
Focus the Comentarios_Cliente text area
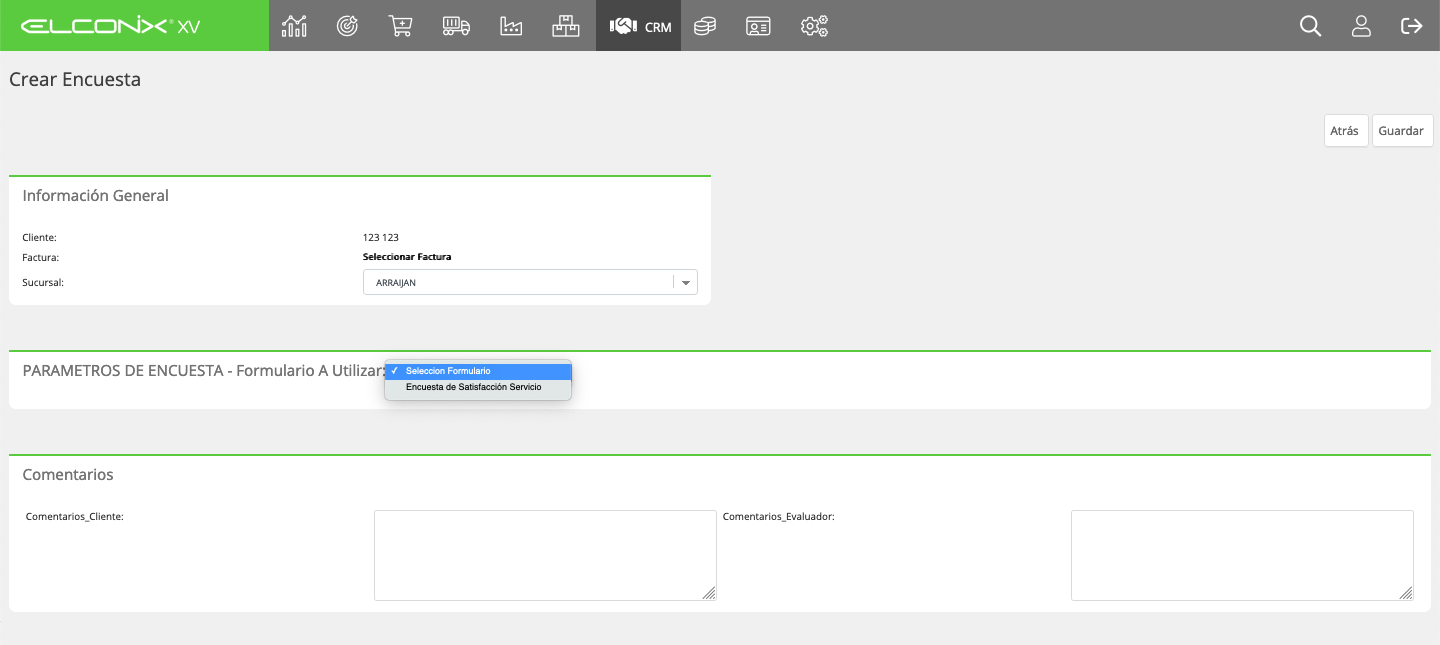(x=545, y=556)
